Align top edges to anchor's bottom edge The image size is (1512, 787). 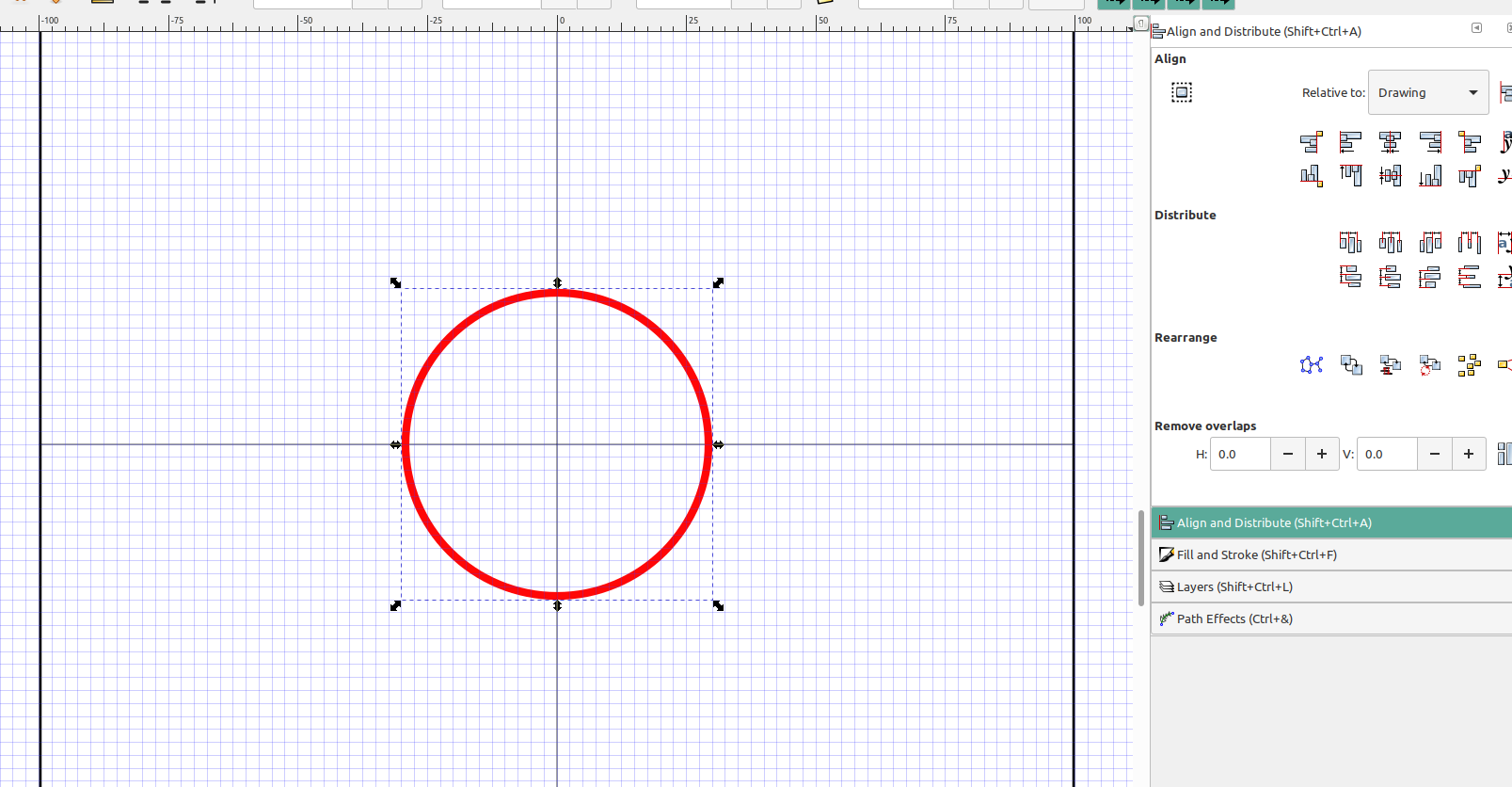click(x=1470, y=176)
